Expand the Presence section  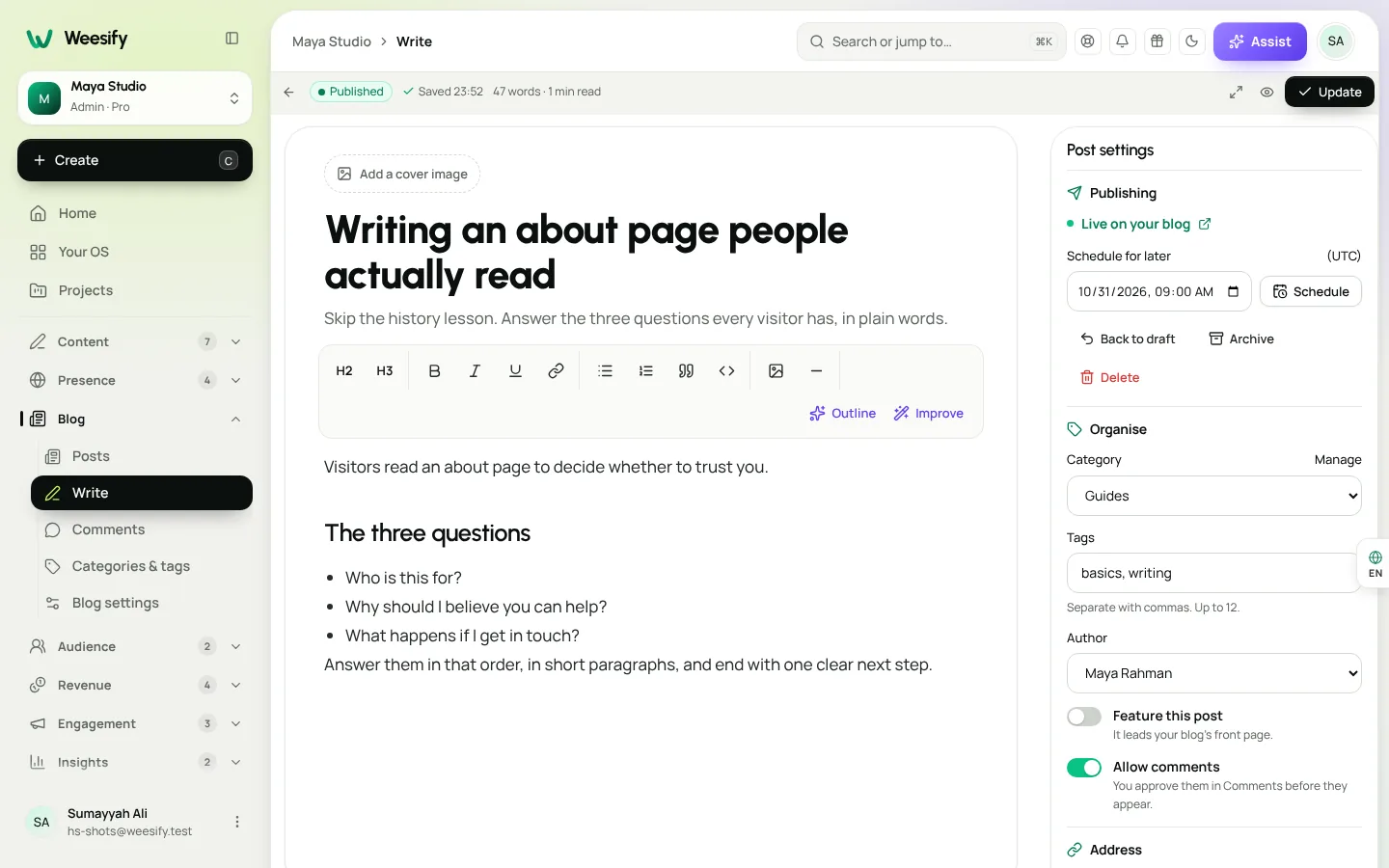135,380
